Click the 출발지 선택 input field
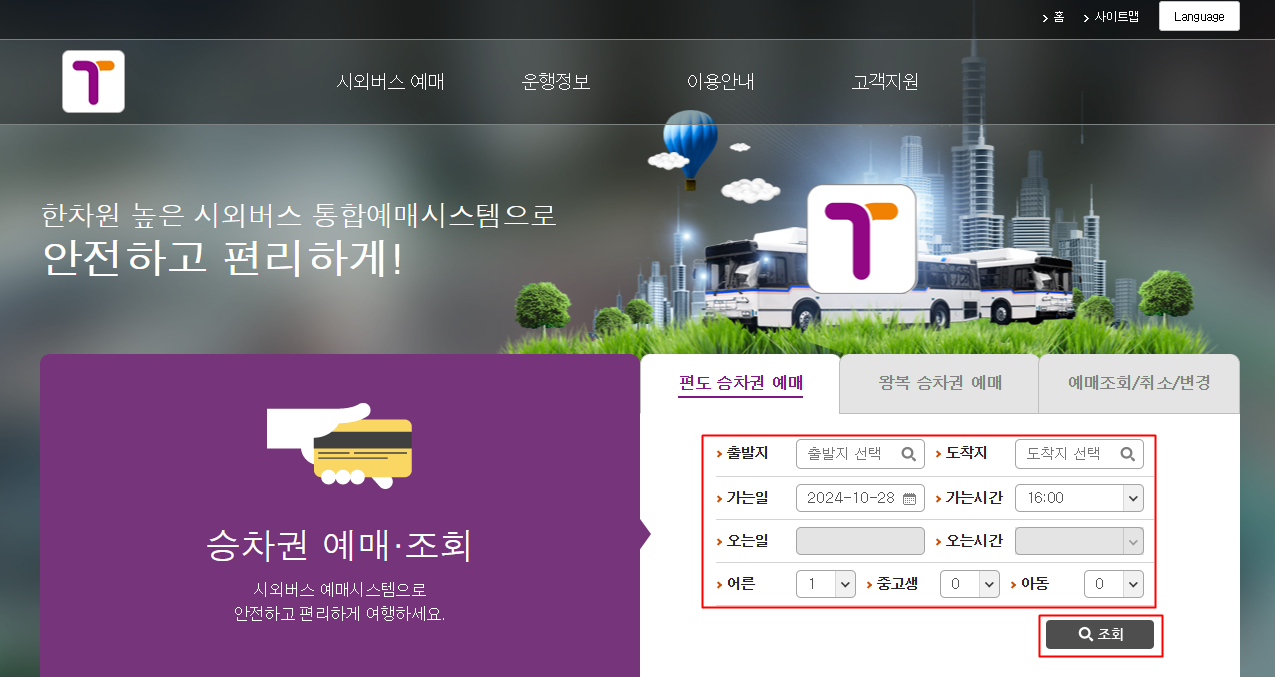The width and height of the screenshot is (1275, 677). pyautogui.click(x=860, y=454)
